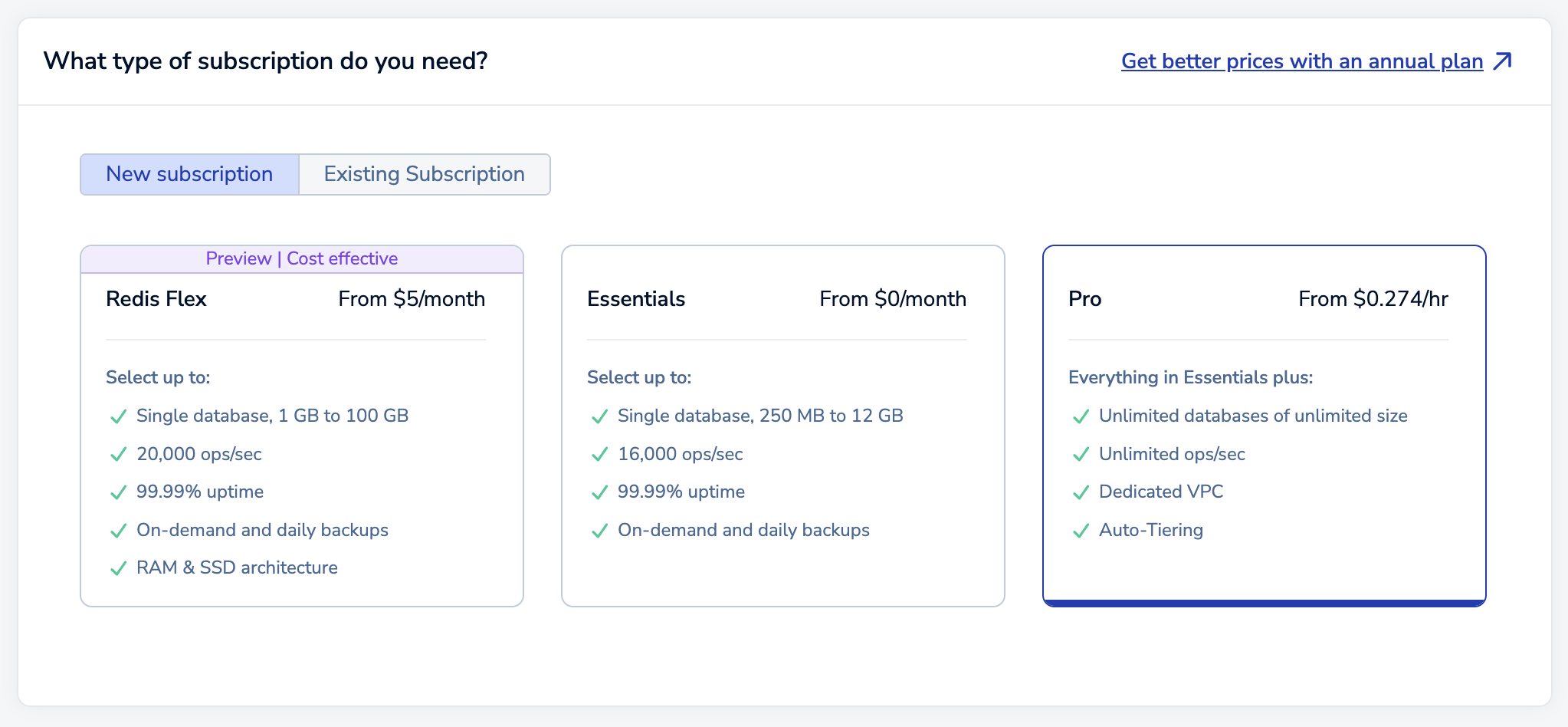
Task: Click the Redis Flex plan title
Action: 156,299
